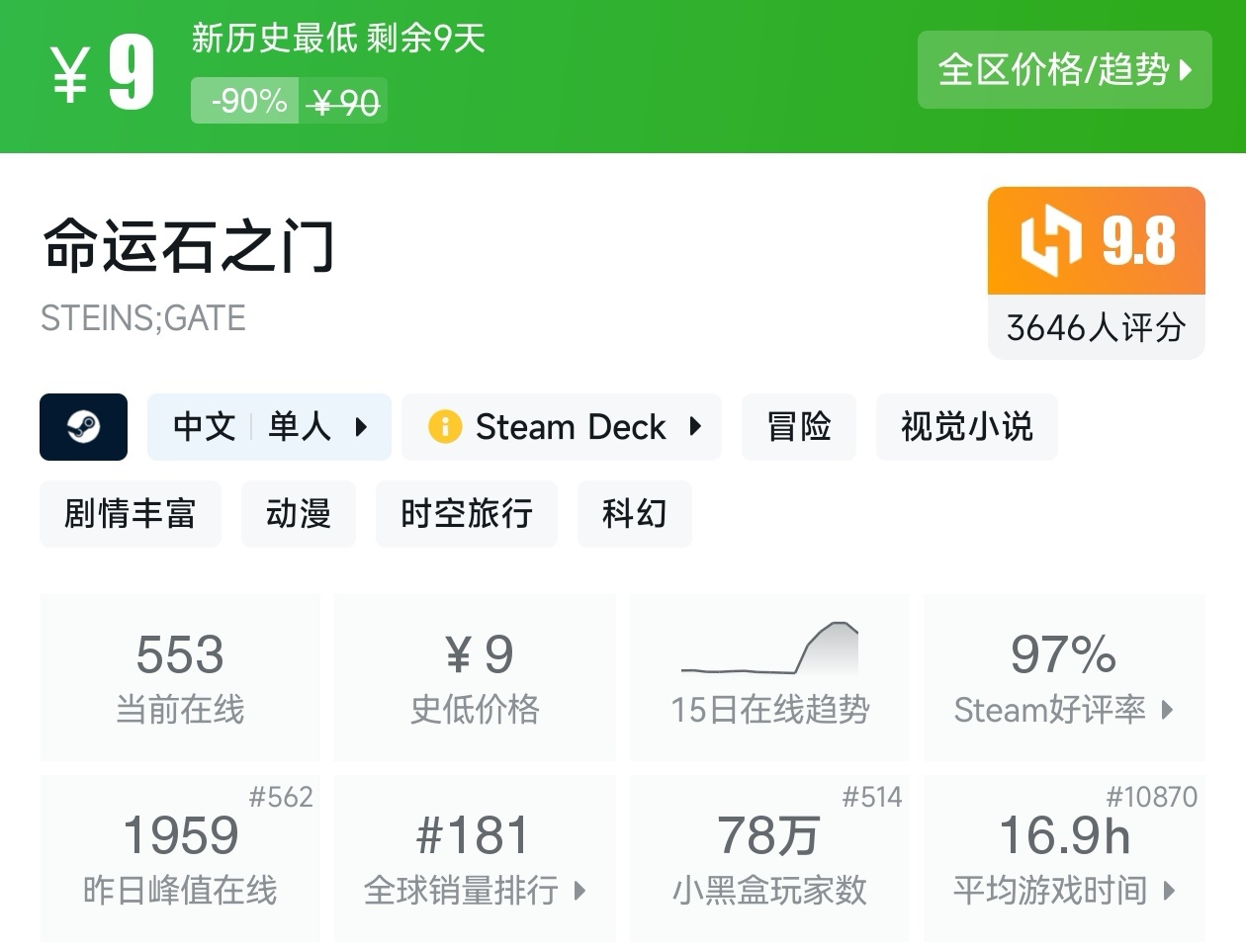The width and height of the screenshot is (1246, 952).
Task: Select the 剧情丰富 tag
Action: point(131,514)
